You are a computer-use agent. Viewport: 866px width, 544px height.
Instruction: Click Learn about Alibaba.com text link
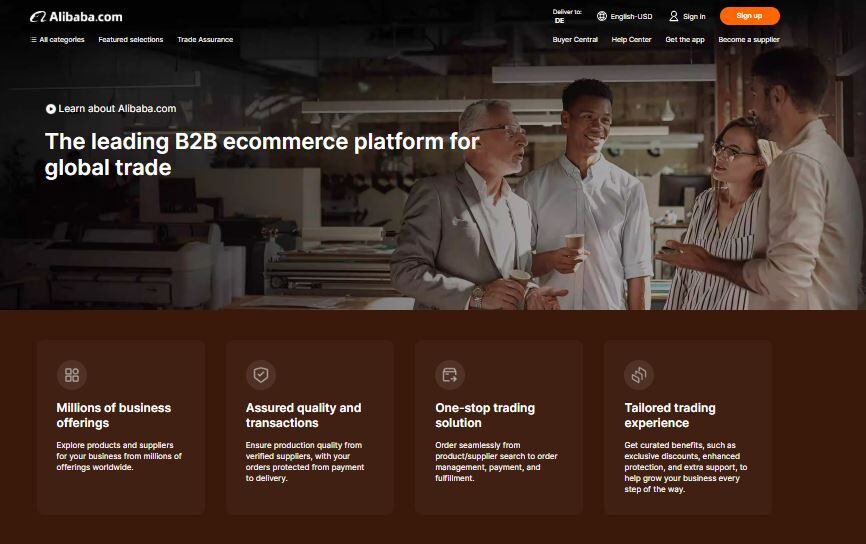pyautogui.click(x=117, y=109)
